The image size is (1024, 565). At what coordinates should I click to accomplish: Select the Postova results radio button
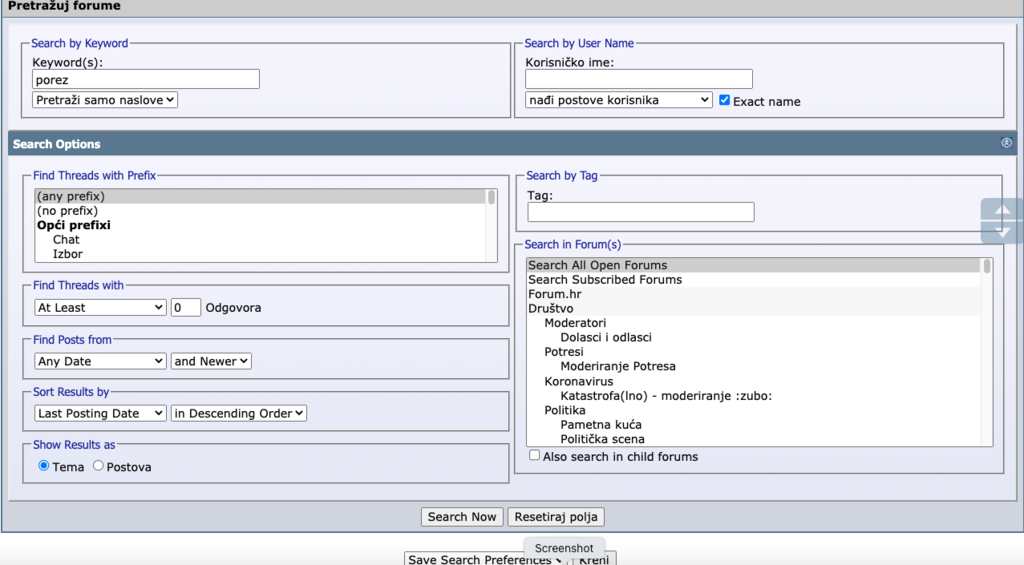click(98, 466)
